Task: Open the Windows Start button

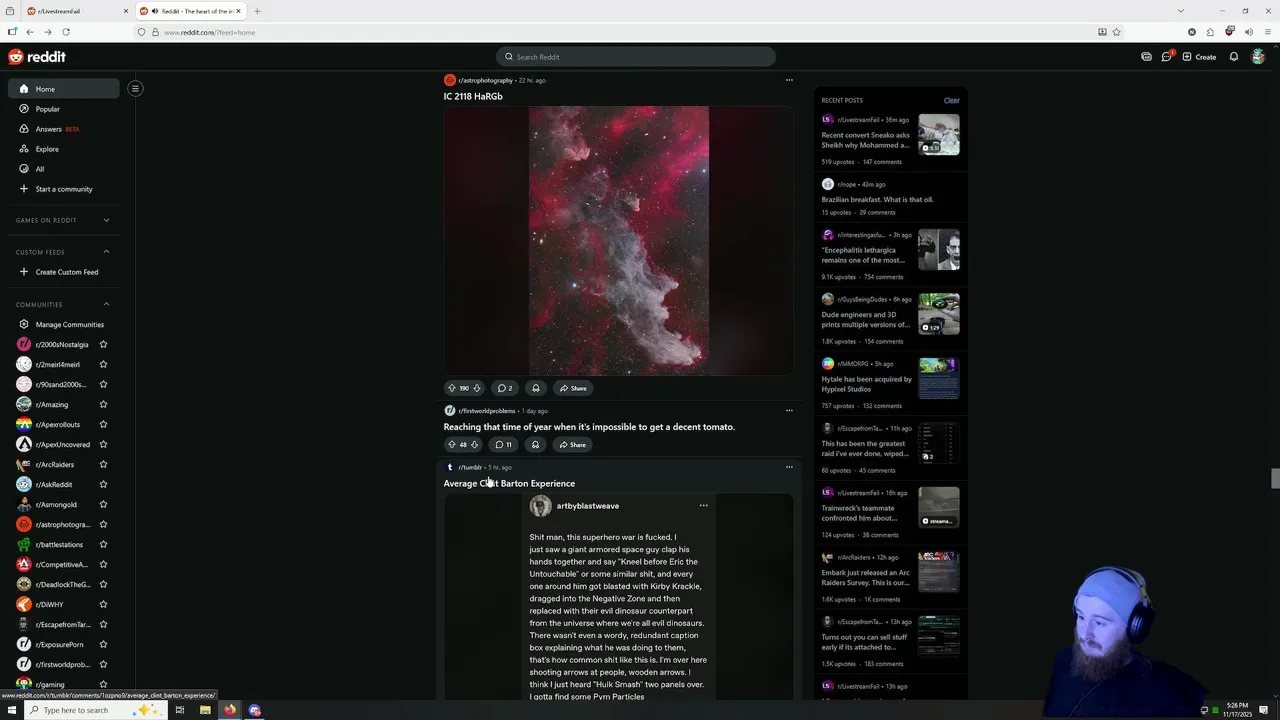Action: tap(12, 710)
